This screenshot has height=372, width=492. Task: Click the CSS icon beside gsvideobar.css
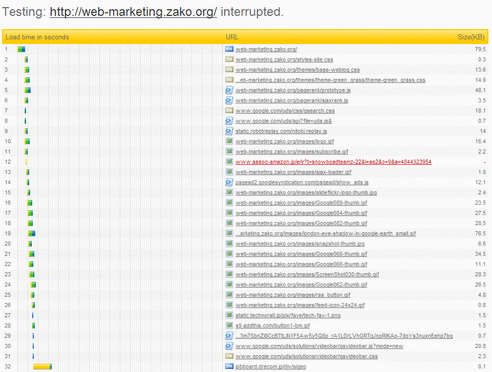[229, 356]
